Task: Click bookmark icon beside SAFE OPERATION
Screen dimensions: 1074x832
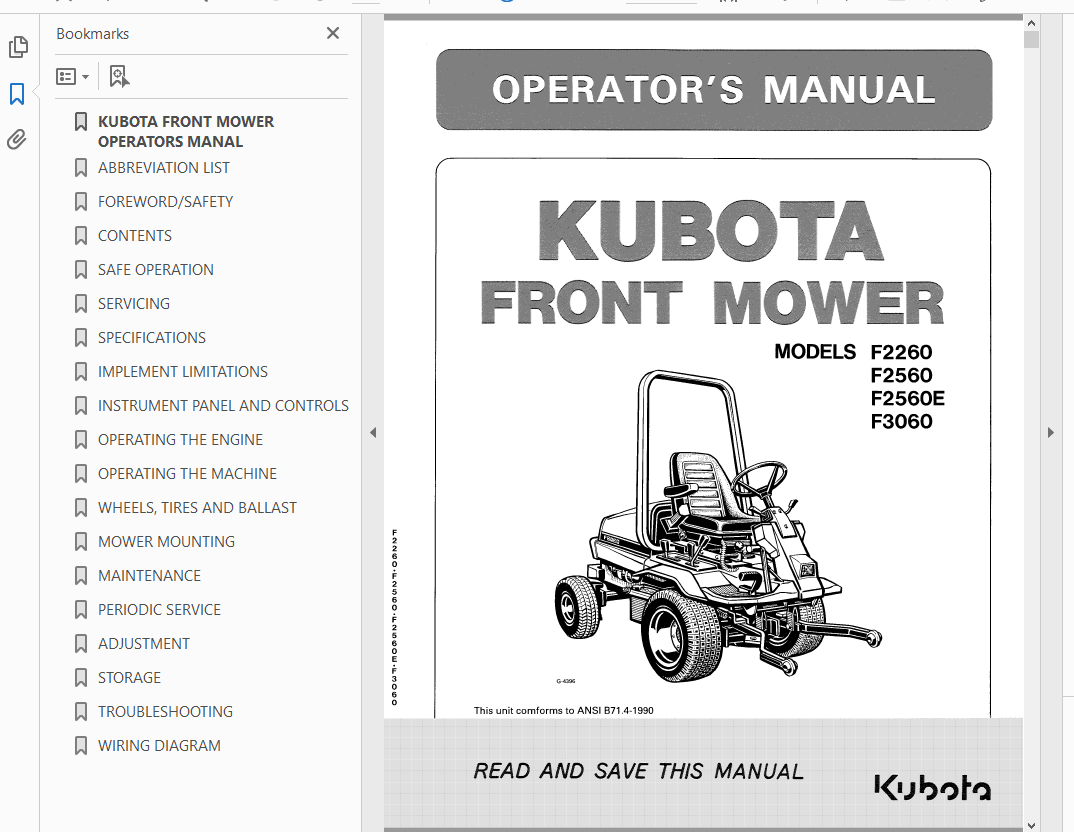Action: [x=81, y=270]
